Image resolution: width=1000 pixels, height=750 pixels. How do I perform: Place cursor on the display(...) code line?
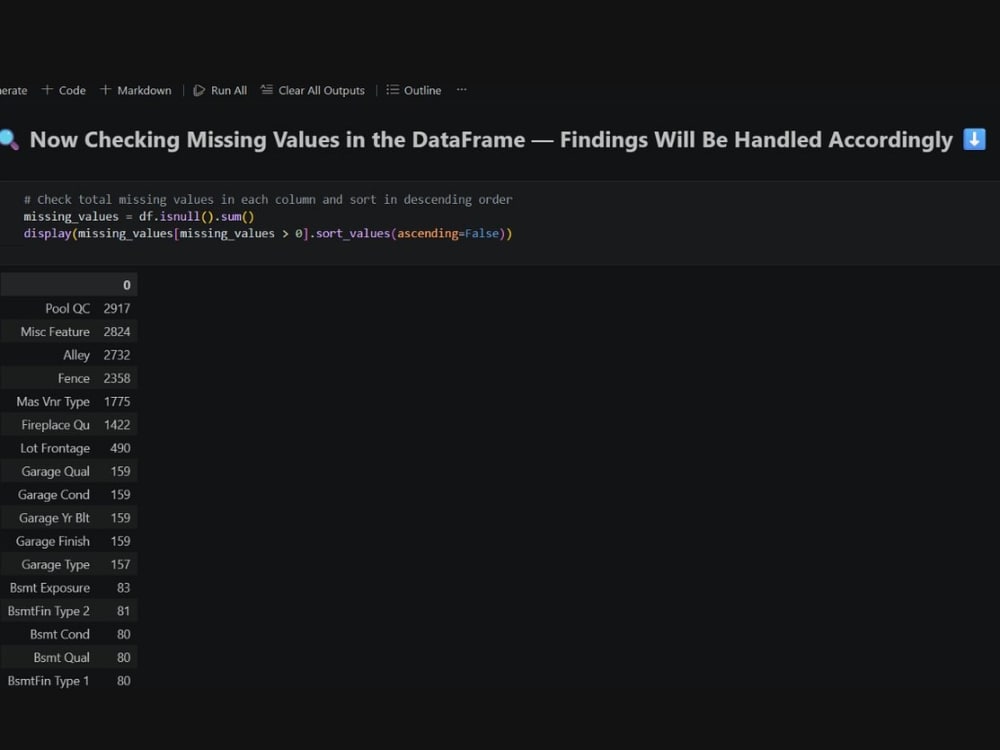pos(268,233)
